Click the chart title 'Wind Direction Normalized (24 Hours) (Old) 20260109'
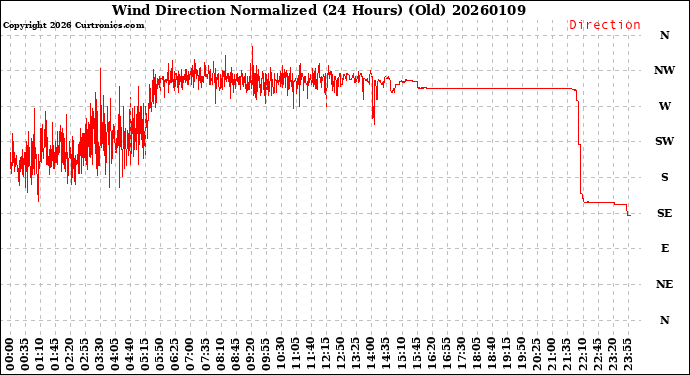690x375 pixels. (319, 10)
